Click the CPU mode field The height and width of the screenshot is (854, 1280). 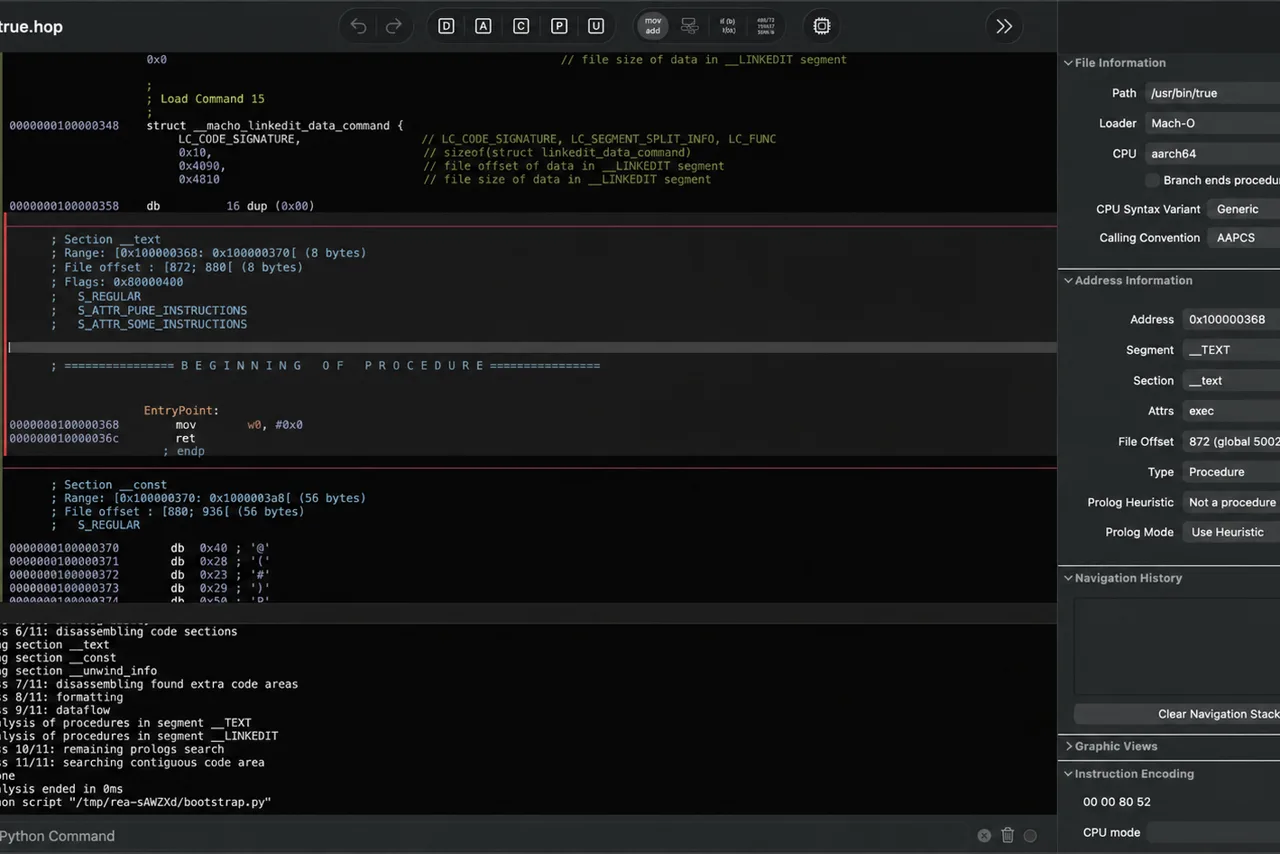point(1212,832)
